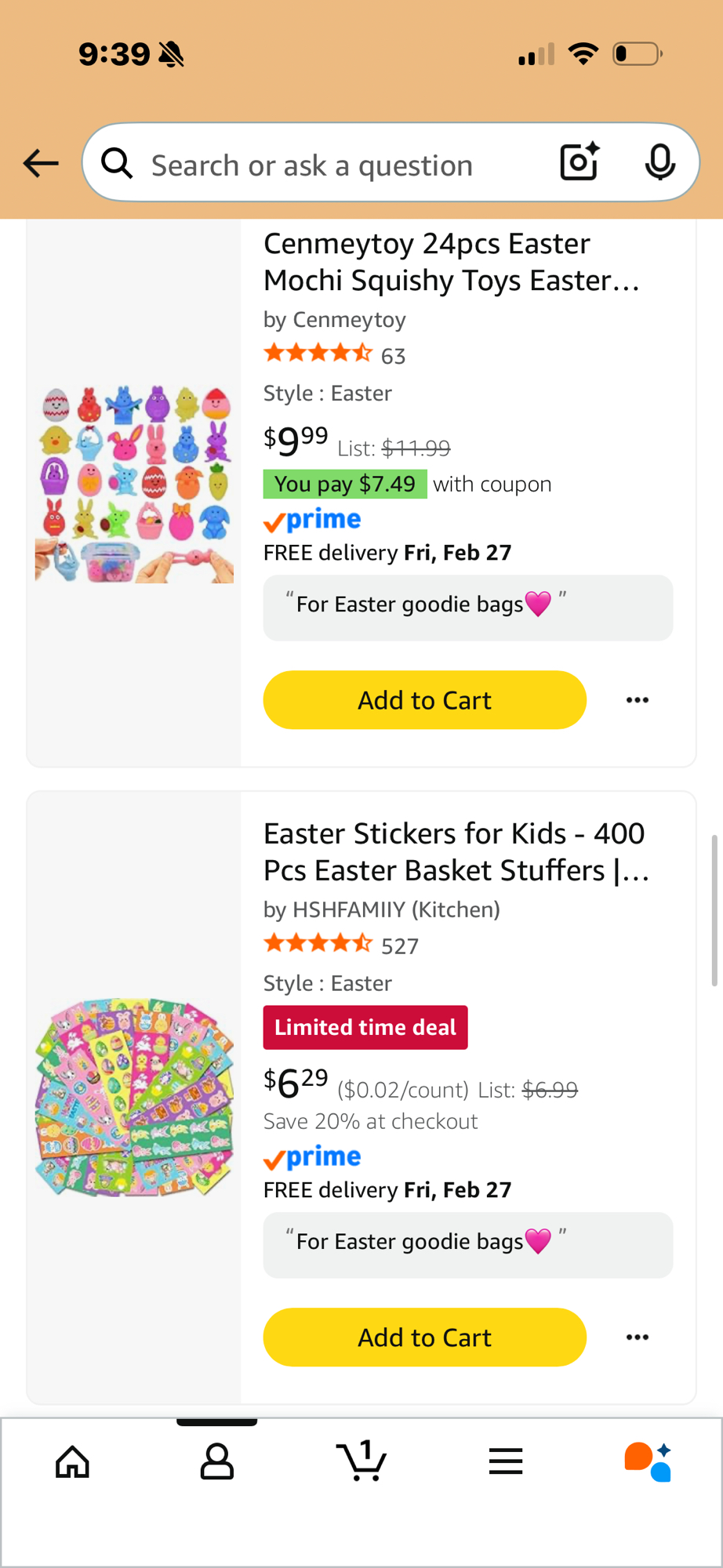Tap the $7.49 coupon badge

point(345,485)
